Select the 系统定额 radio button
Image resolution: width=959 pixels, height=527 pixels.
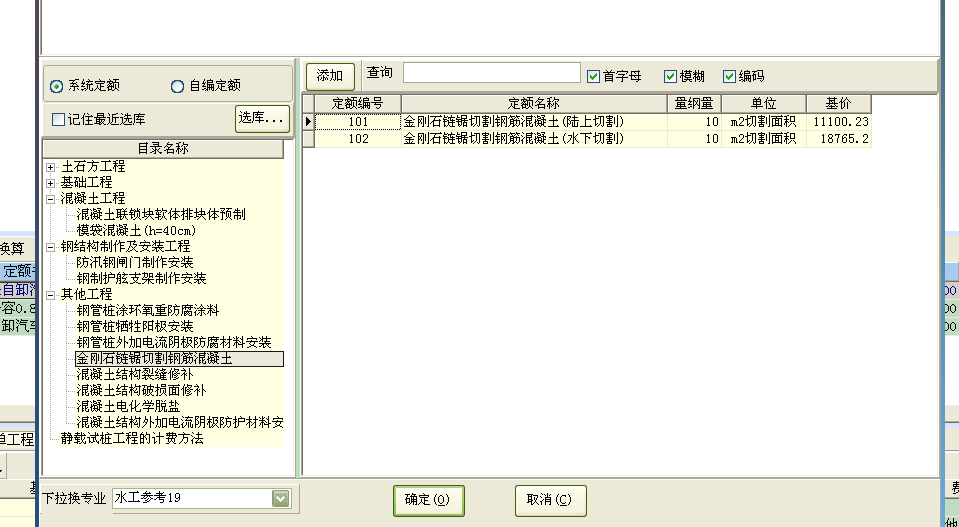(x=57, y=86)
